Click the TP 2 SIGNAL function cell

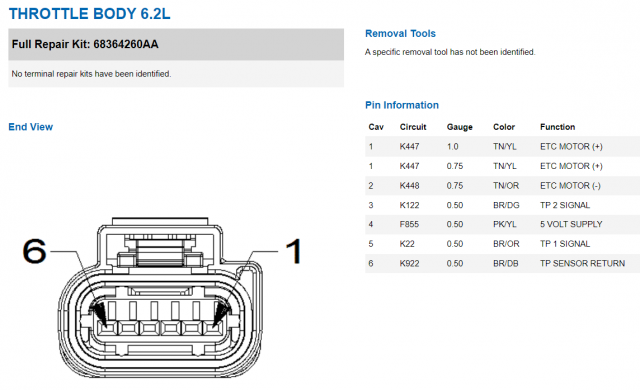coord(564,205)
